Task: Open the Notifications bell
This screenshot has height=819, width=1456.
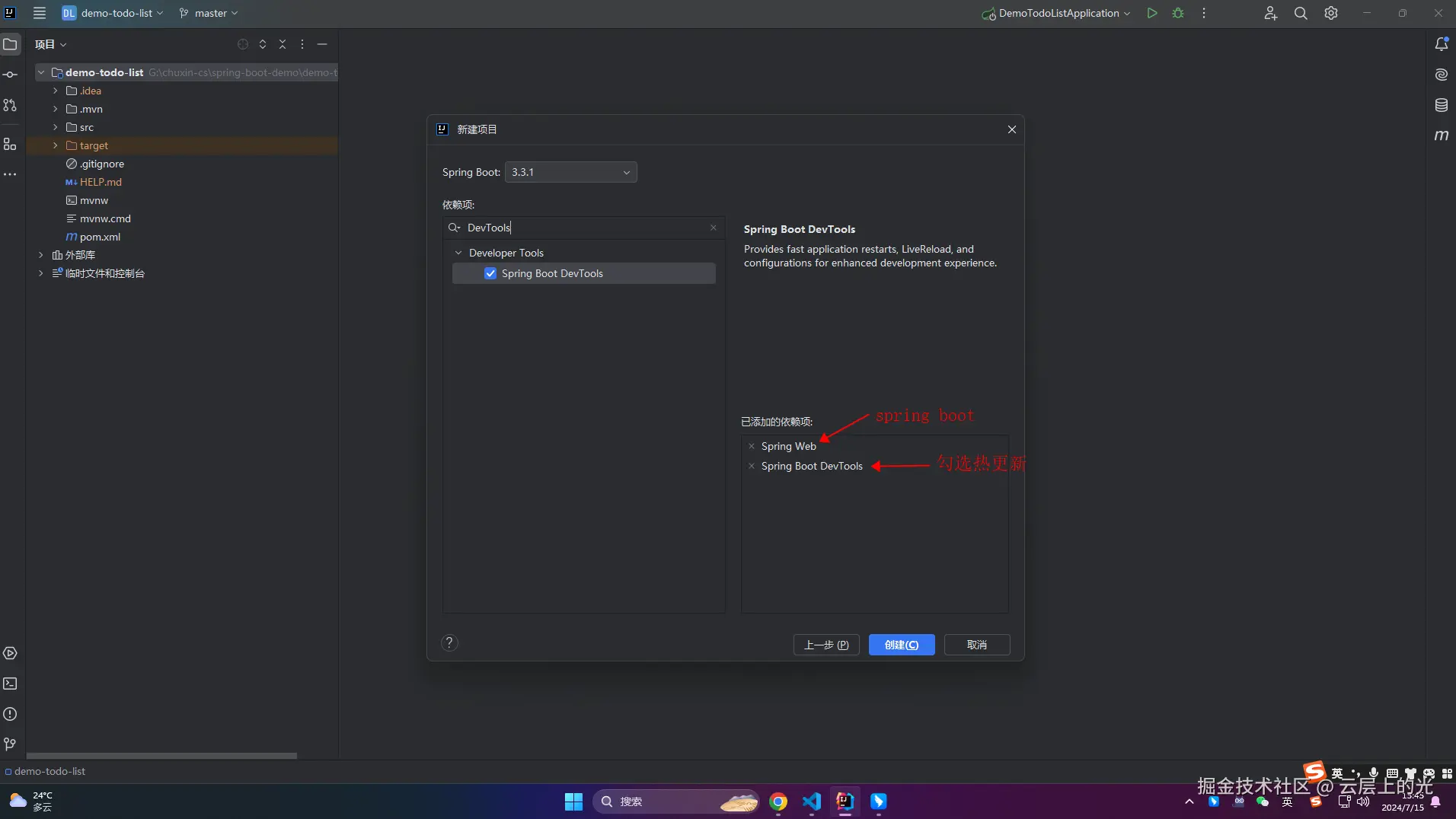Action: coord(1442,44)
